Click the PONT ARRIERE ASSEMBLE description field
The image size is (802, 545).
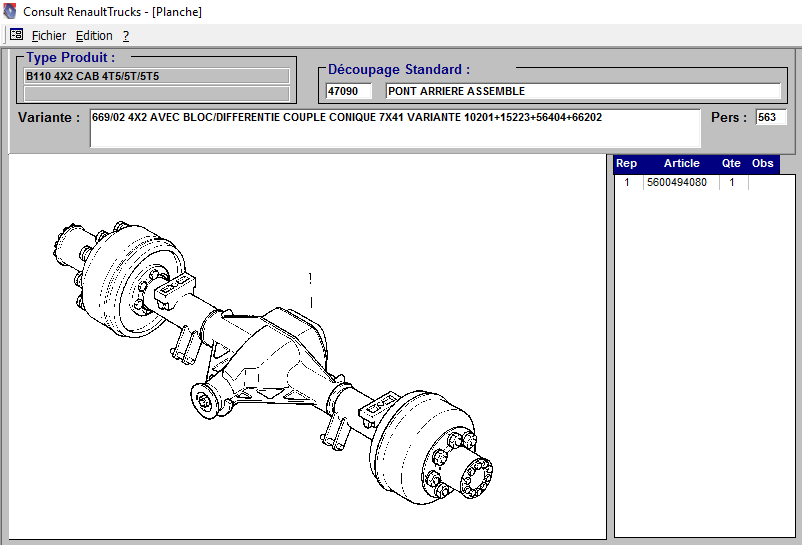(x=583, y=91)
